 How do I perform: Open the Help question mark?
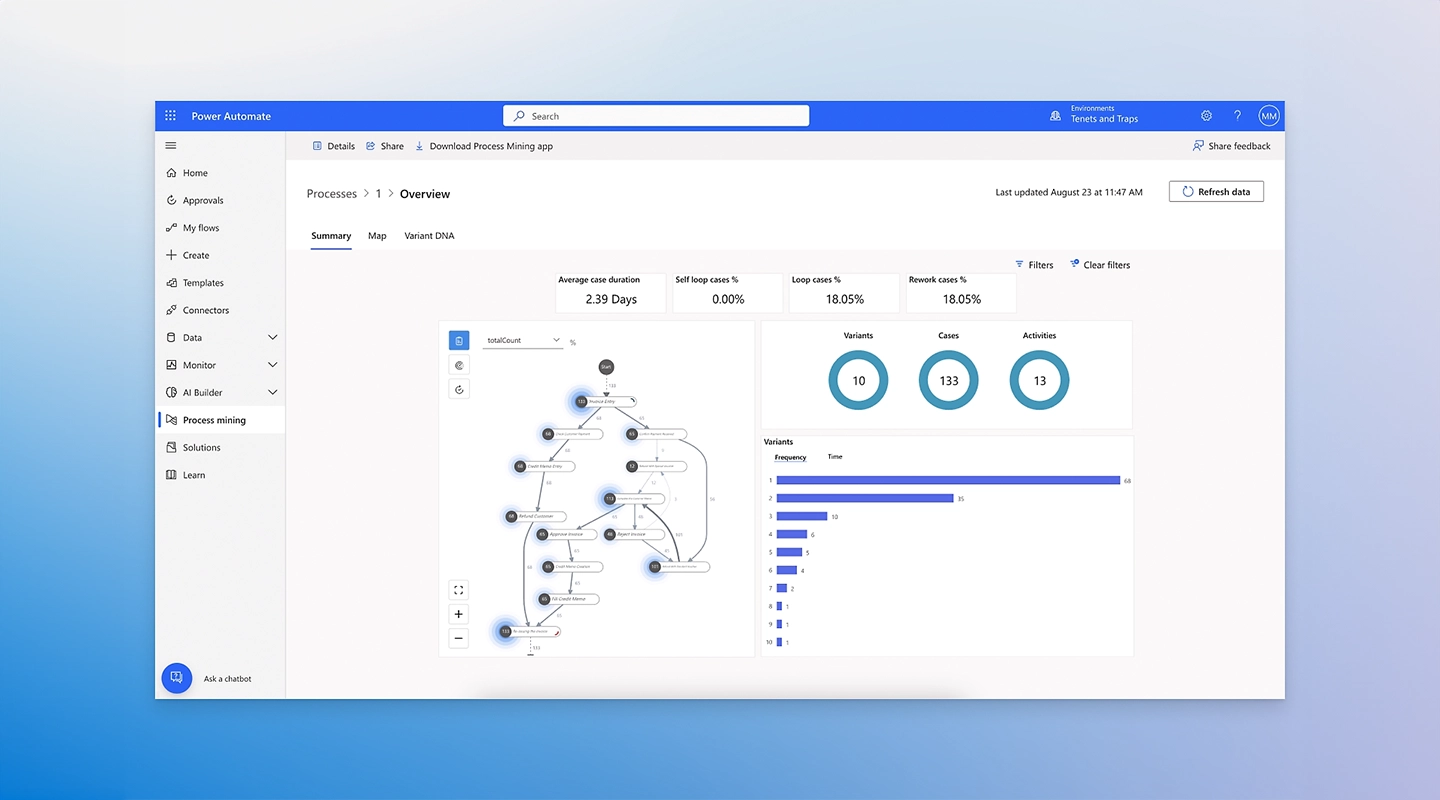tap(1237, 116)
